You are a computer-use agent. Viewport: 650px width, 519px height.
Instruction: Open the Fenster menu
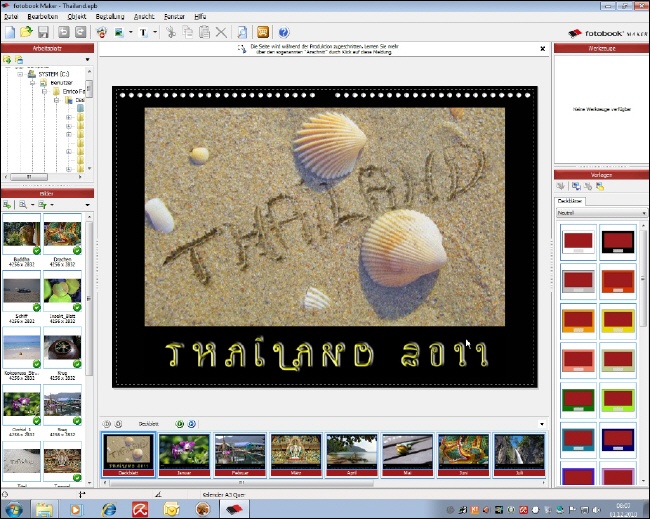click(174, 17)
